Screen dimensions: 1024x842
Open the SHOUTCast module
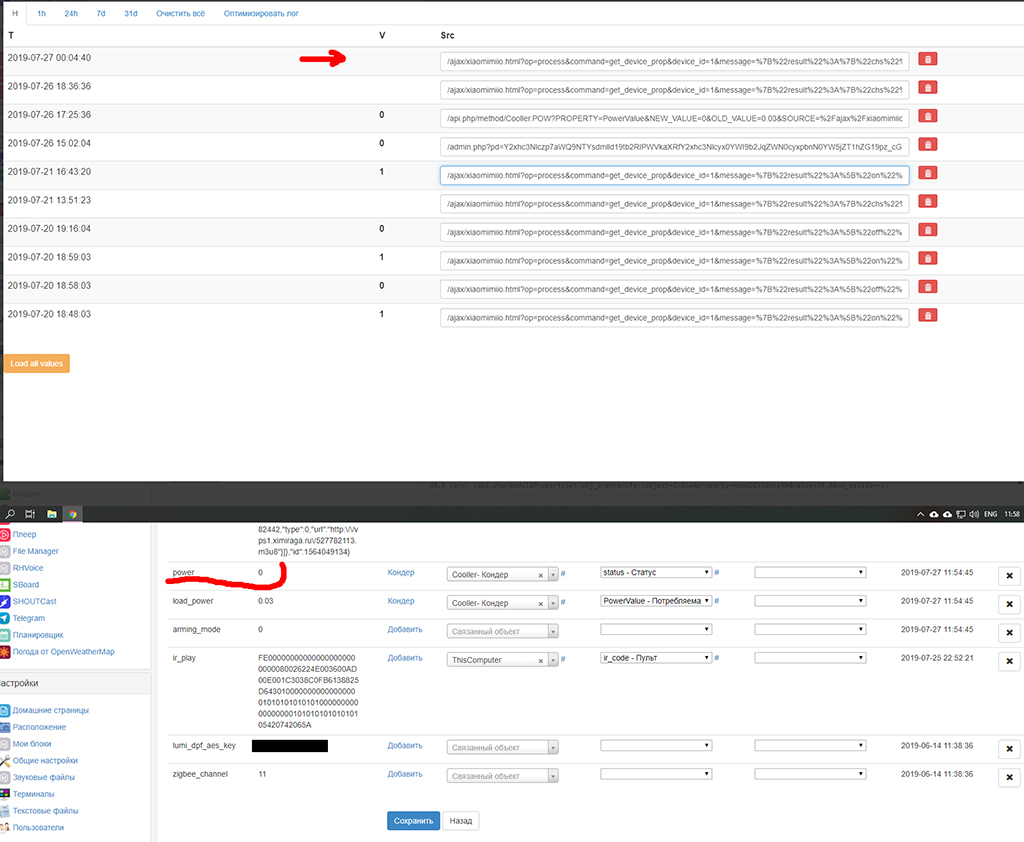click(34, 601)
